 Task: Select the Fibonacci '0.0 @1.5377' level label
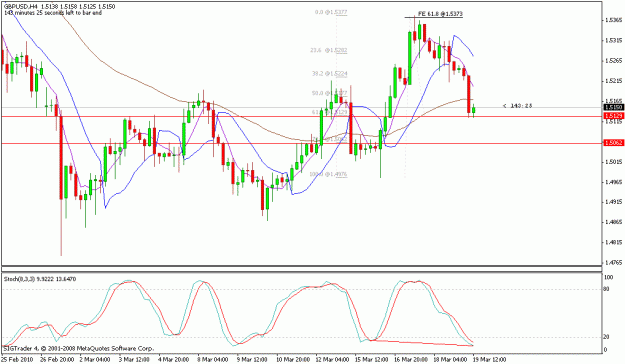330,12
